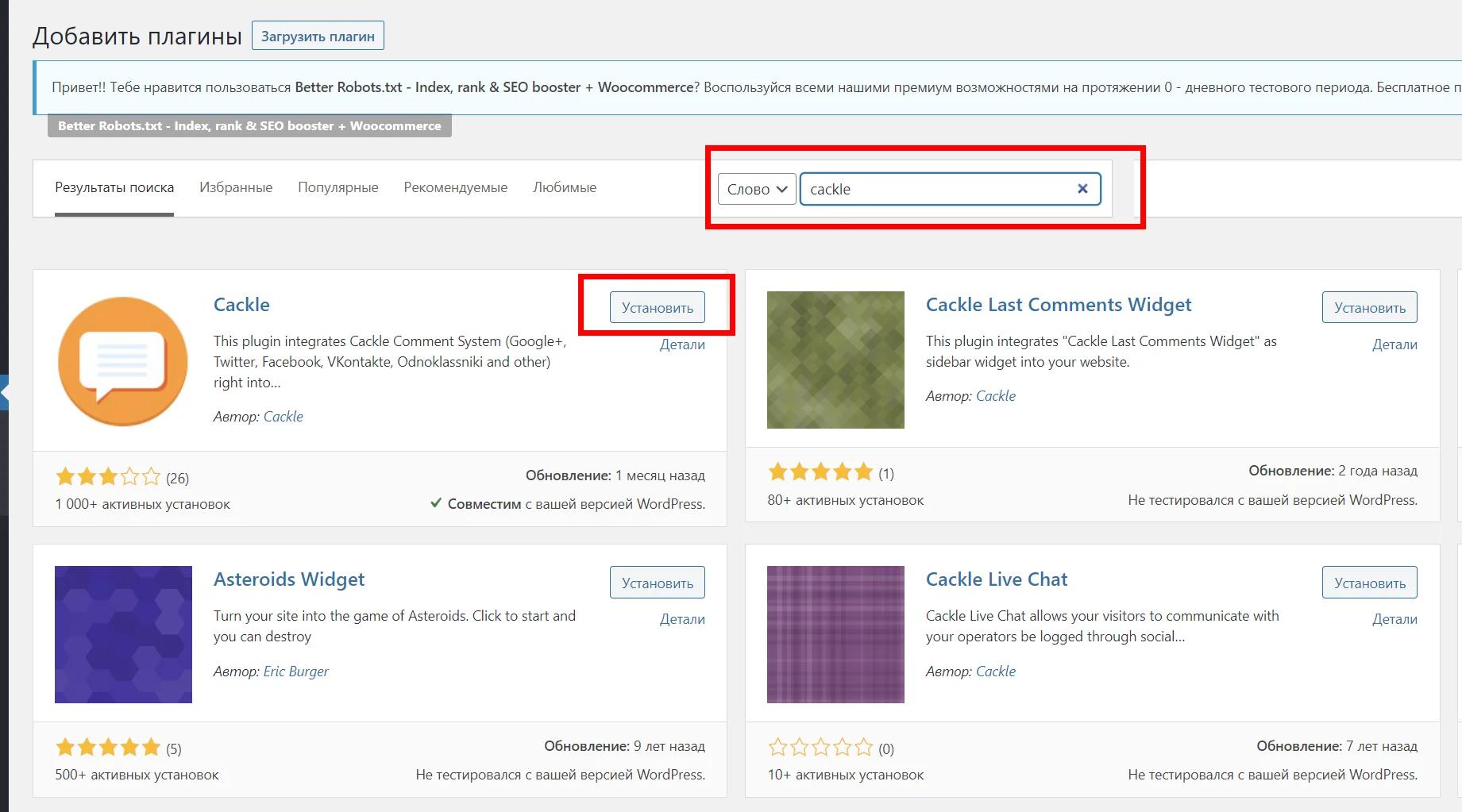Open Детали link for Asteroids Widget
This screenshot has width=1462, height=812.
pos(682,619)
